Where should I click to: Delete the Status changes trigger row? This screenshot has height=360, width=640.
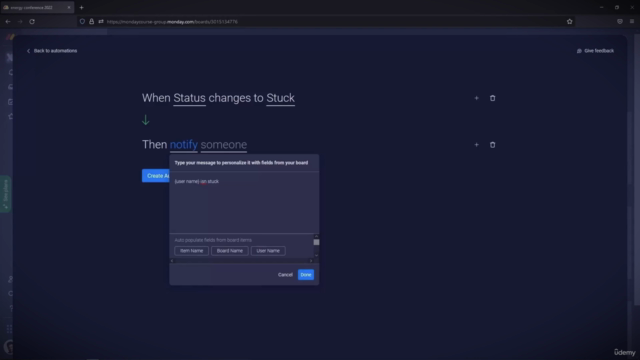click(x=492, y=98)
